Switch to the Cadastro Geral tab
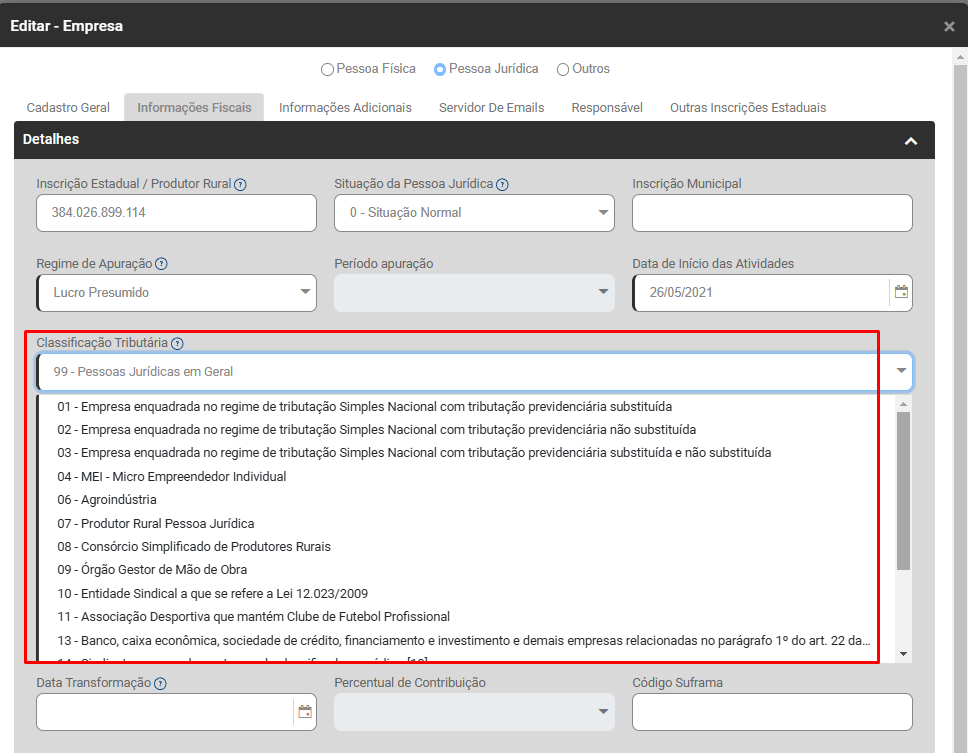Image resolution: width=968 pixels, height=753 pixels. click(x=68, y=107)
